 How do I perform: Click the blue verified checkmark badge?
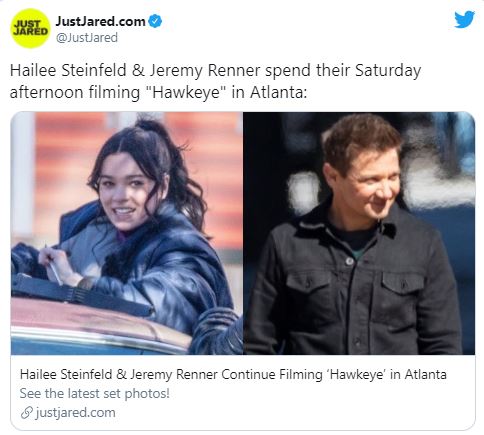pos(155,21)
